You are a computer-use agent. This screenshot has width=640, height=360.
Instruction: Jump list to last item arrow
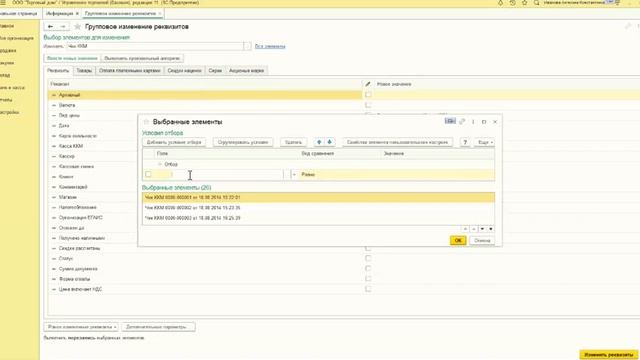491,229
